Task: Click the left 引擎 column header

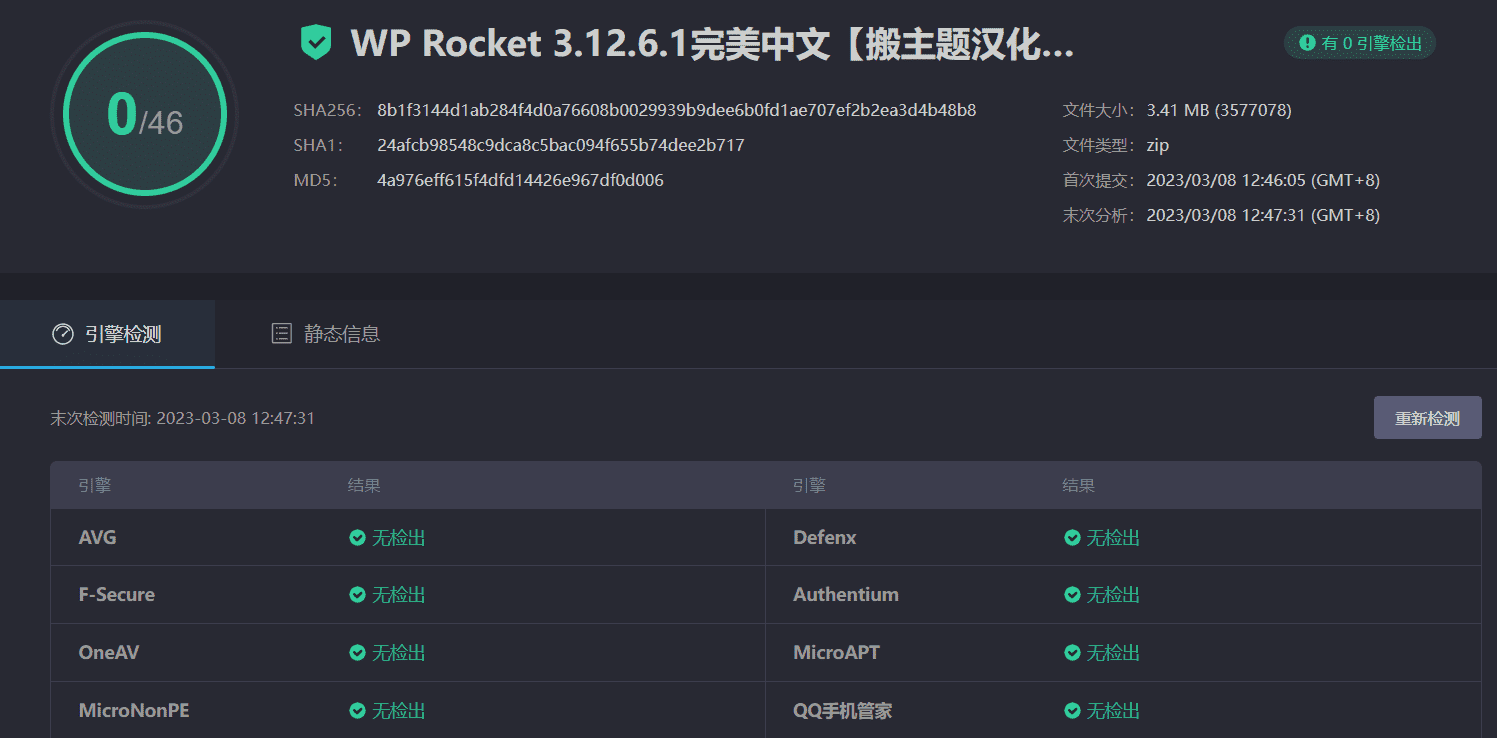Action: [x=95, y=486]
